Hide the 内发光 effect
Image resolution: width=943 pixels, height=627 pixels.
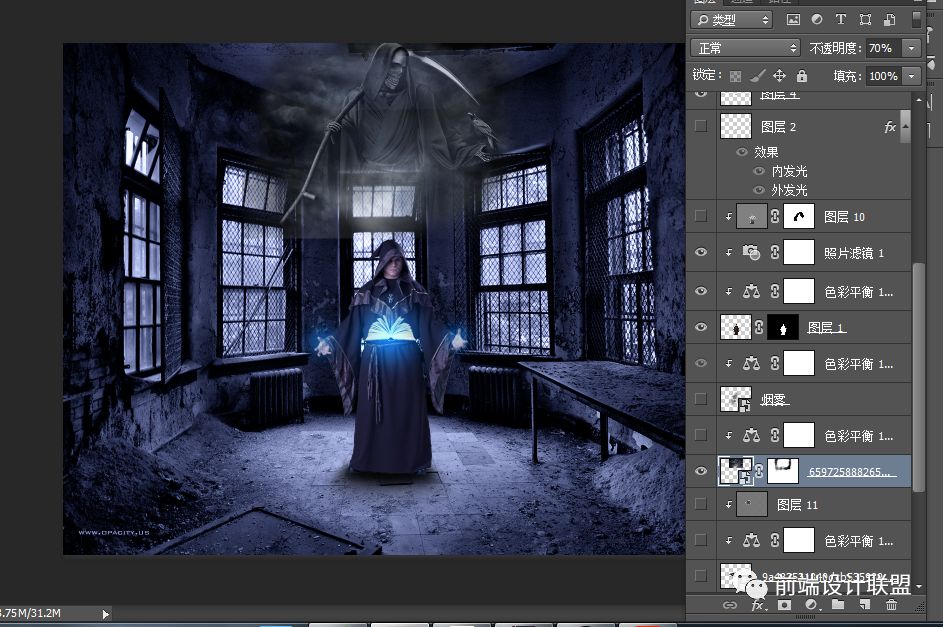click(759, 171)
